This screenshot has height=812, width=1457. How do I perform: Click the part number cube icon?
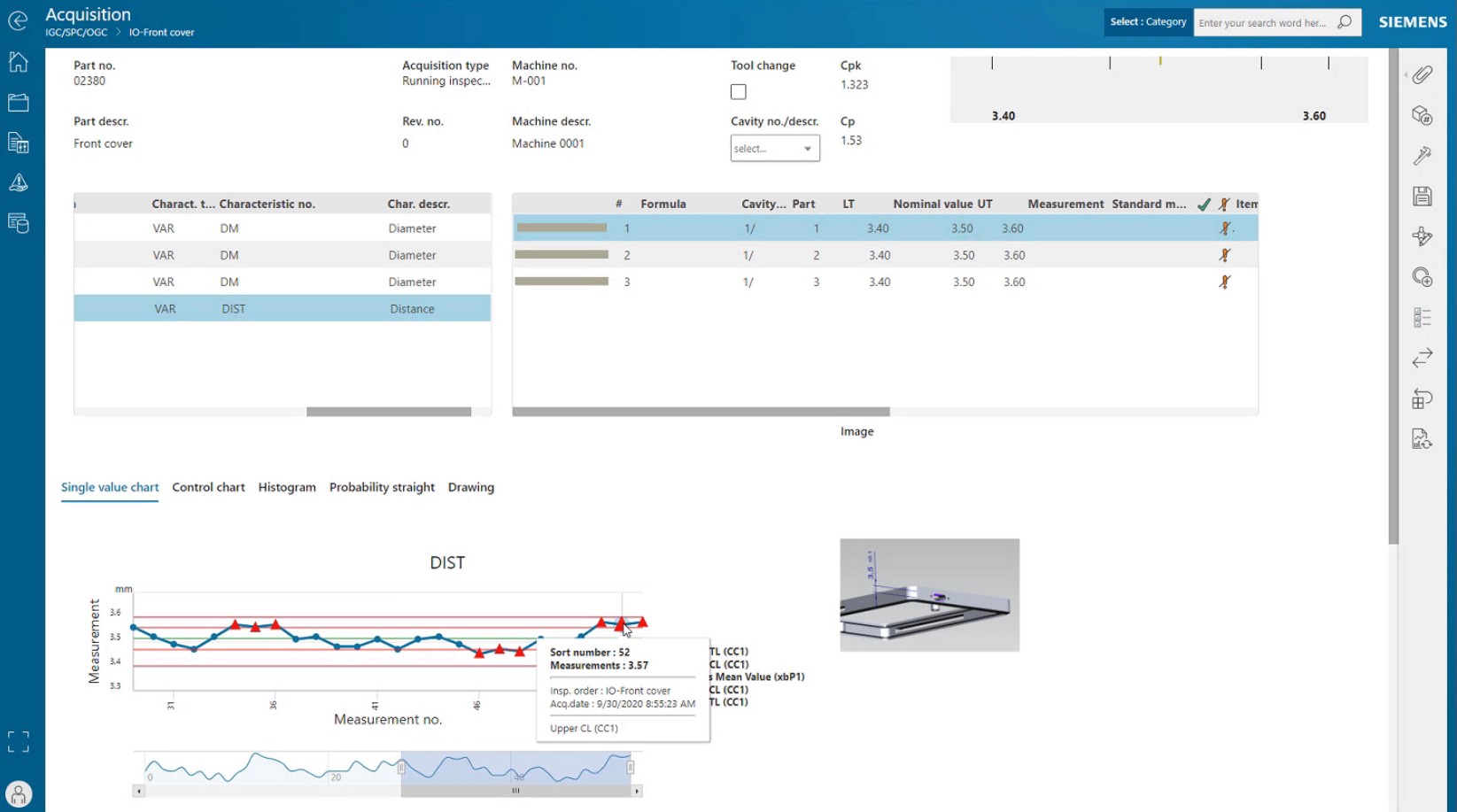1422,116
